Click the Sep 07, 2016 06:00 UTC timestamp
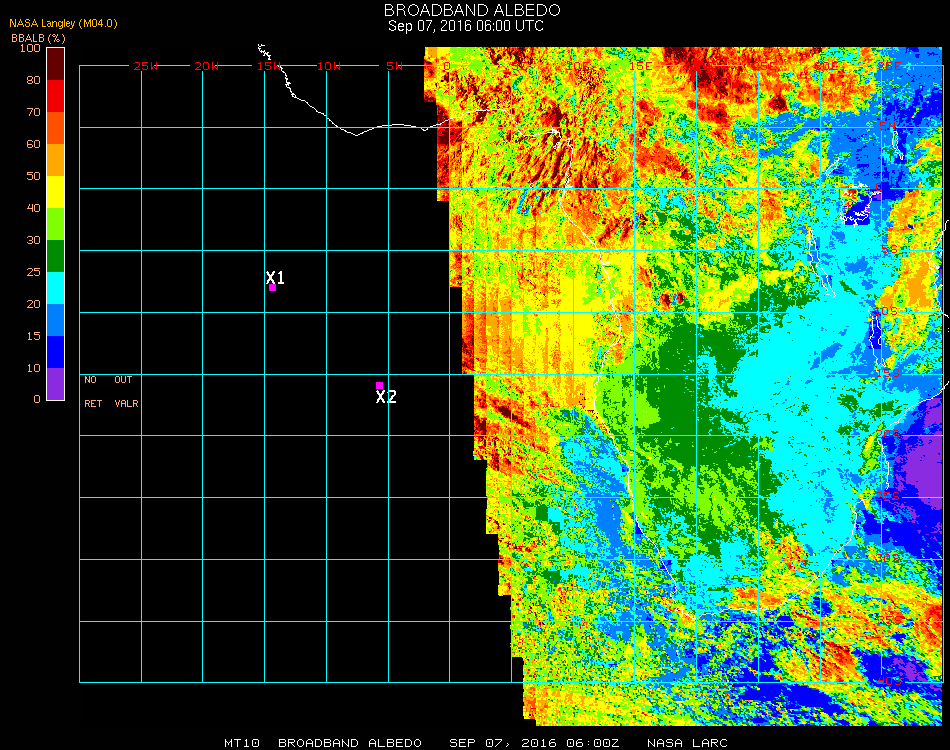The image size is (950, 750). tap(465, 26)
